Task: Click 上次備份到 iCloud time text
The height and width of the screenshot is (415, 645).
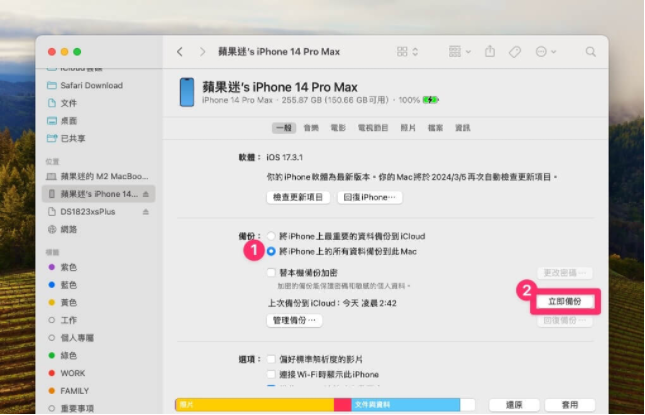Action: 332,304
